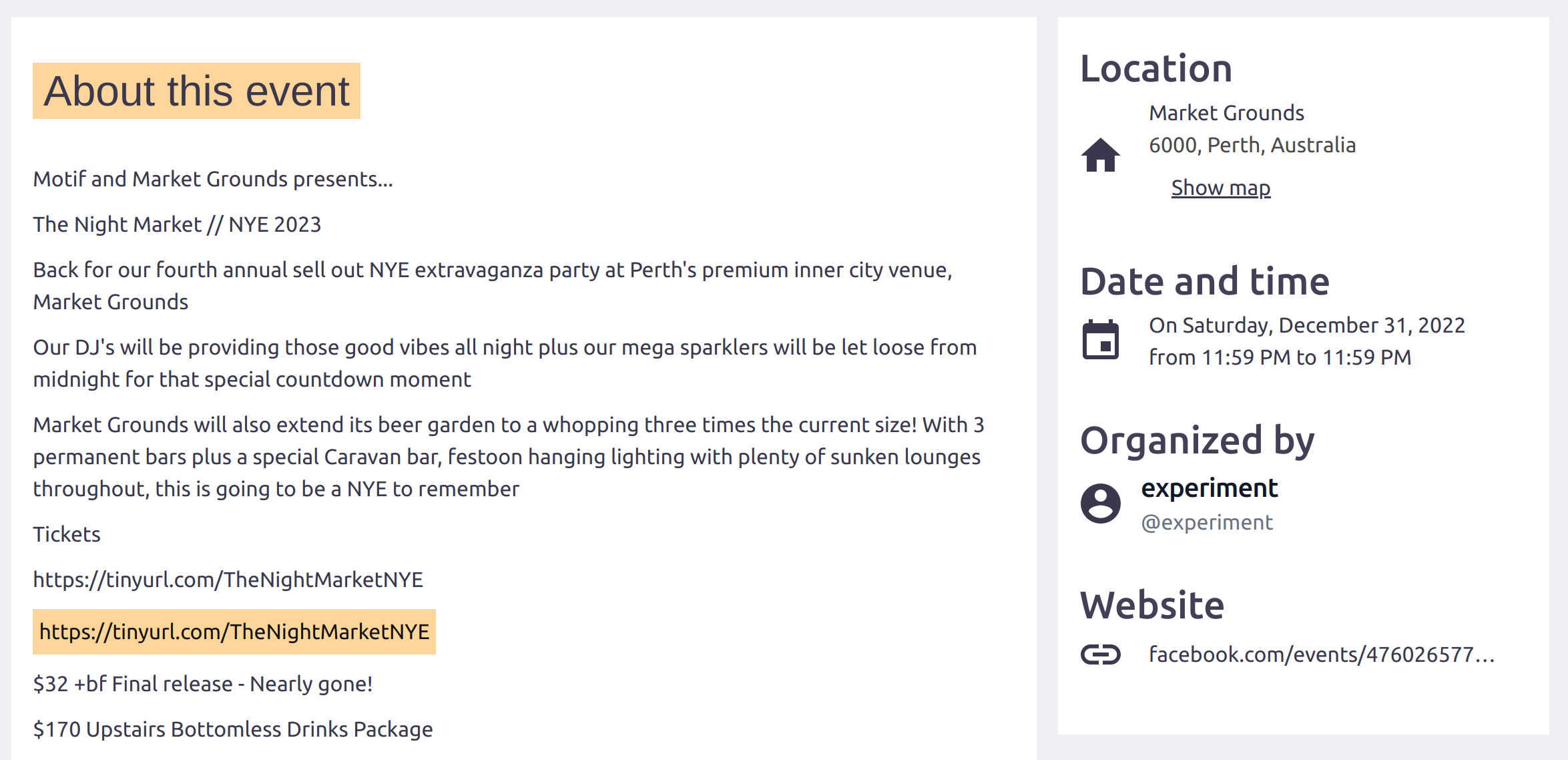Viewport: 1568px width, 760px height.
Task: Click the @experiment username handle
Action: [x=1207, y=522]
